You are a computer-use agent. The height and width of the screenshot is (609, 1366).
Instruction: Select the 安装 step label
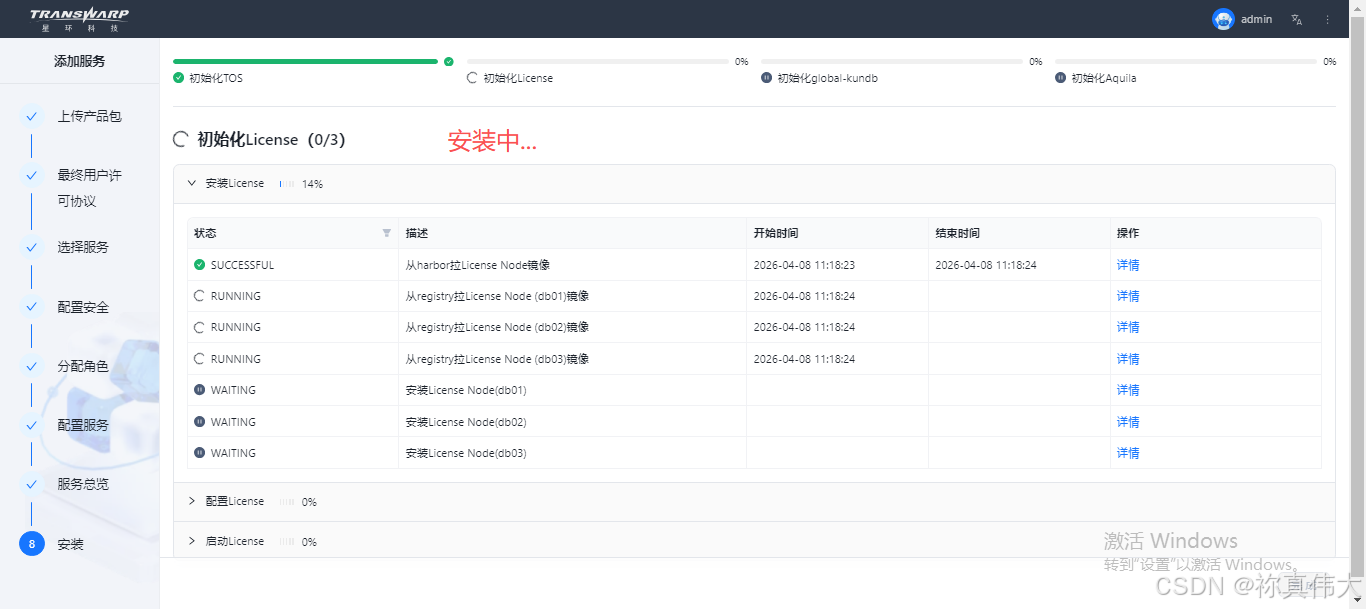pyautogui.click(x=70, y=545)
